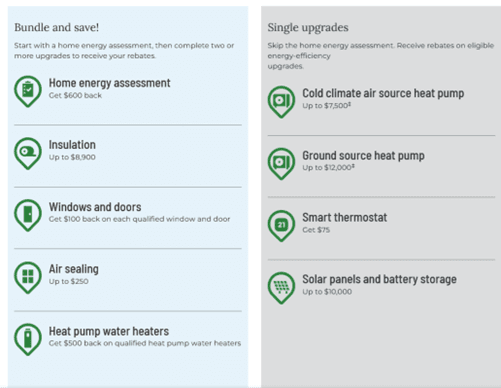Open the Heat pump water heaters heading
The width and height of the screenshot is (501, 388).
pyautogui.click(x=109, y=331)
